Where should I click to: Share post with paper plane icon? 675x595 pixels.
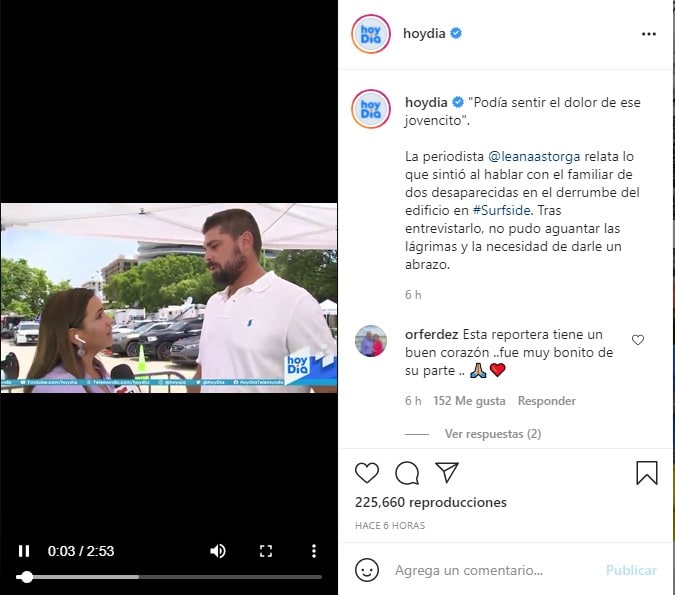[x=447, y=472]
